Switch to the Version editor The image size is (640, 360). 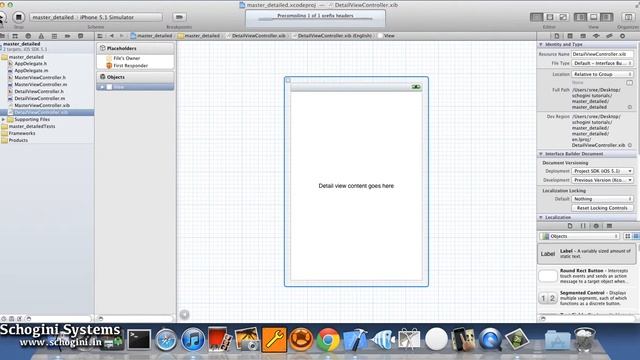tap(563, 17)
